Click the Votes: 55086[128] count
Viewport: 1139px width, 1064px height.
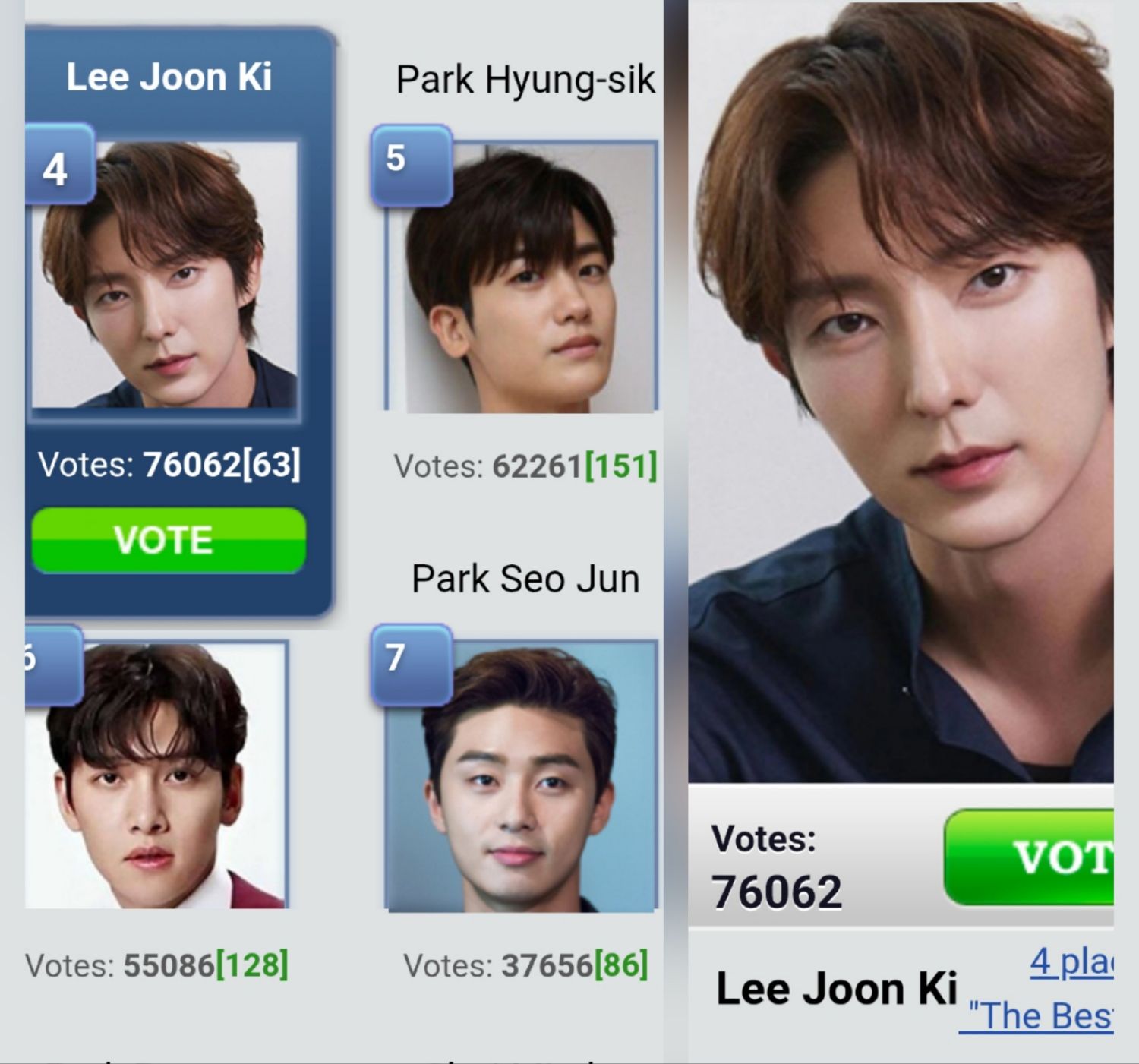click(x=157, y=965)
